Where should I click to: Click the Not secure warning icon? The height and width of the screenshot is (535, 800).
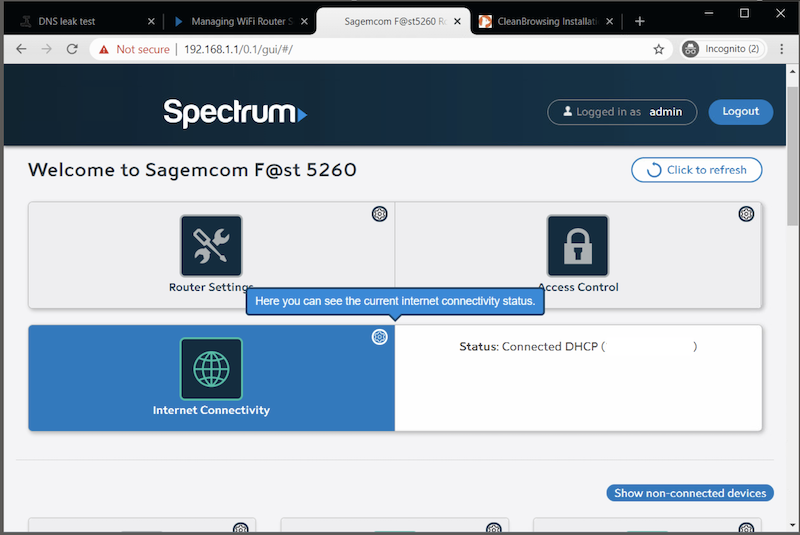coord(104,49)
